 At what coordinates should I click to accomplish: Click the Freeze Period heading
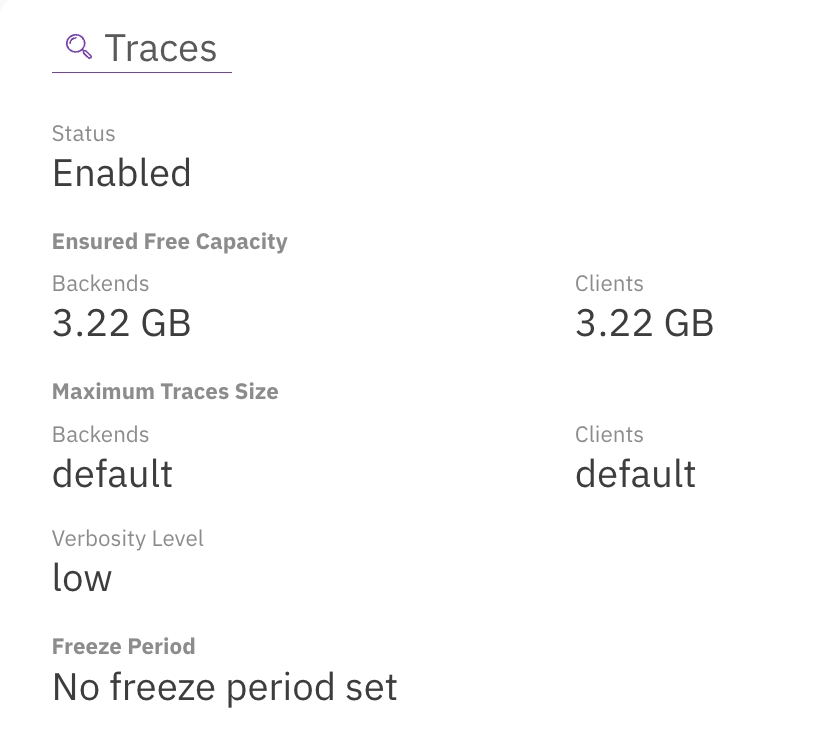click(123, 646)
